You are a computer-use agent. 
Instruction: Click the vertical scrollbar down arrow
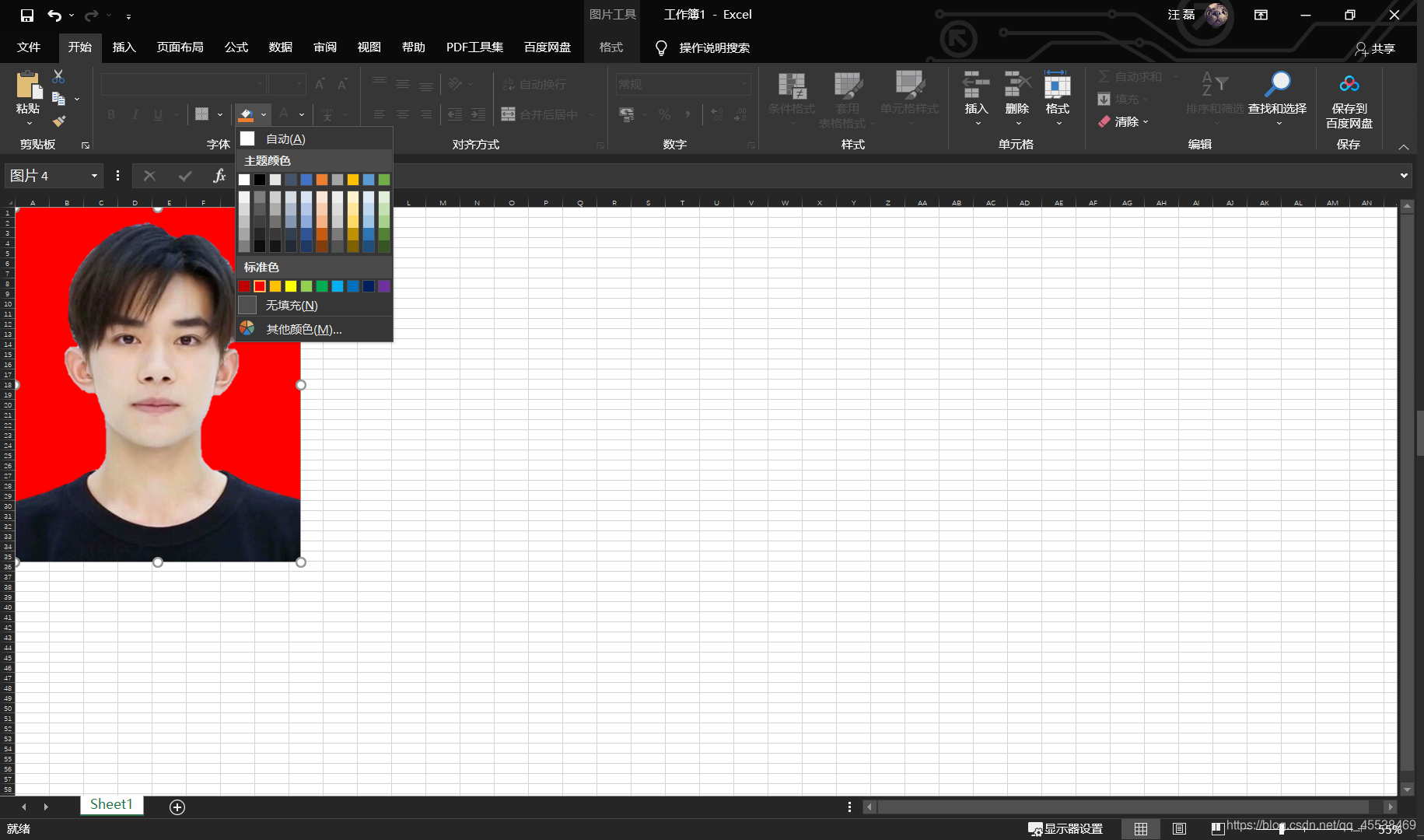tap(1407, 789)
